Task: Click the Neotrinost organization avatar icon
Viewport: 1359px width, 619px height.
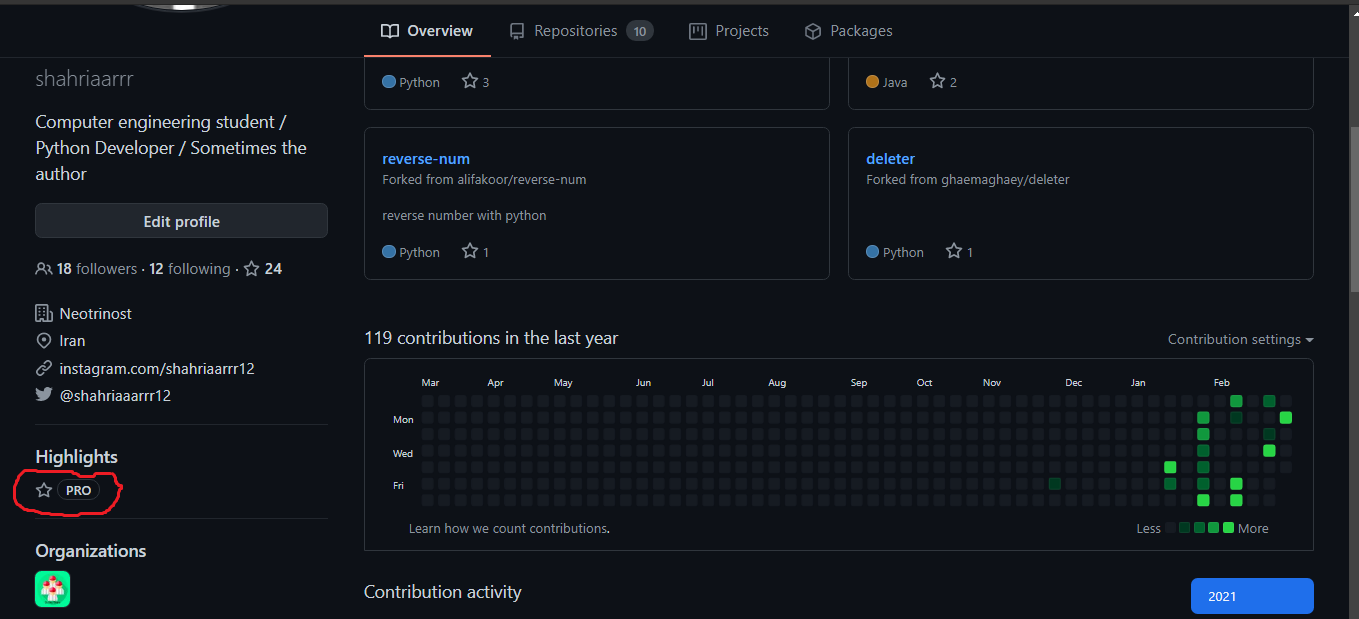Action: tap(52, 589)
